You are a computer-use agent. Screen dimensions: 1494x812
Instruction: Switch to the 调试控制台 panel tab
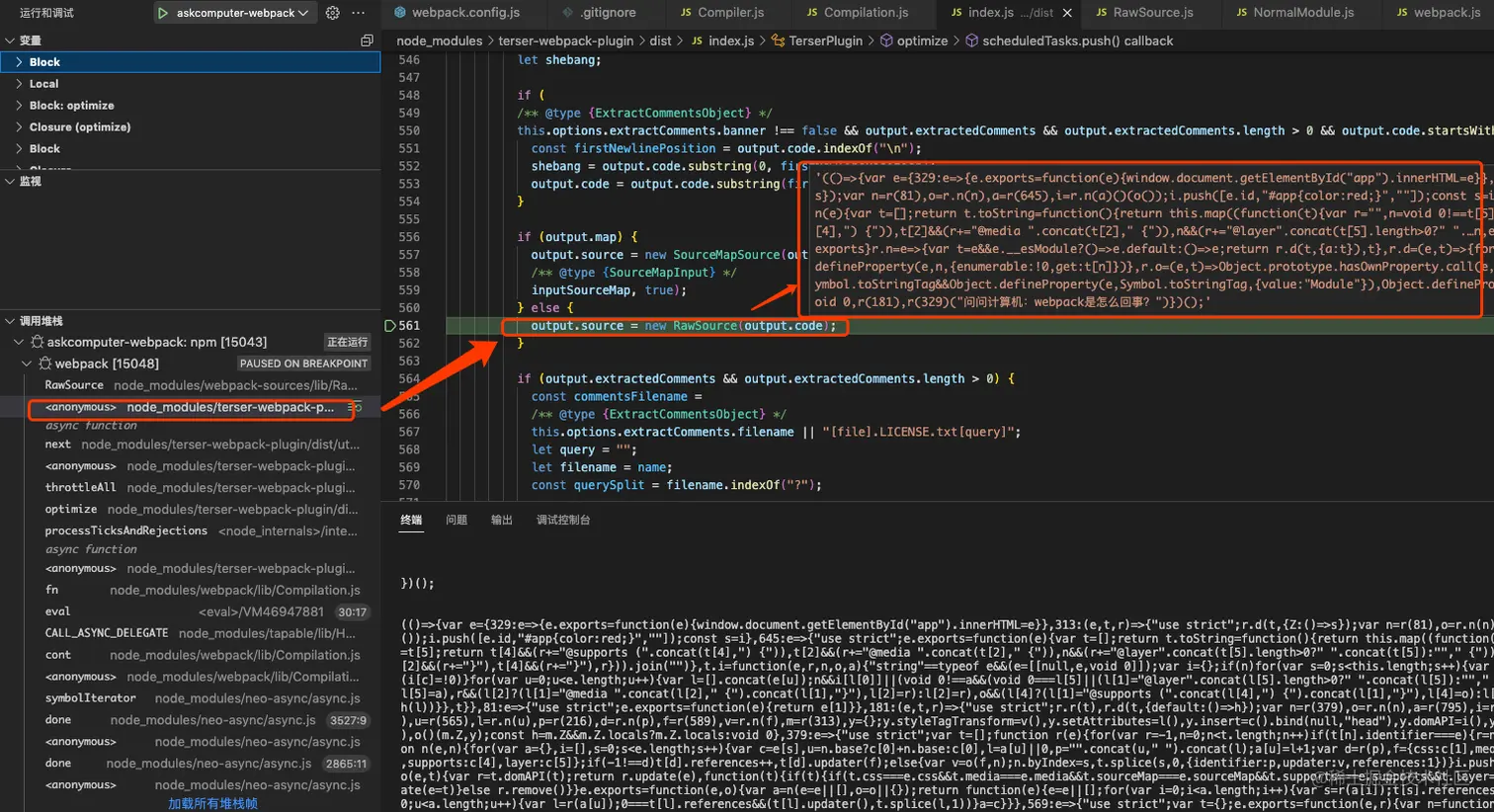[562, 520]
